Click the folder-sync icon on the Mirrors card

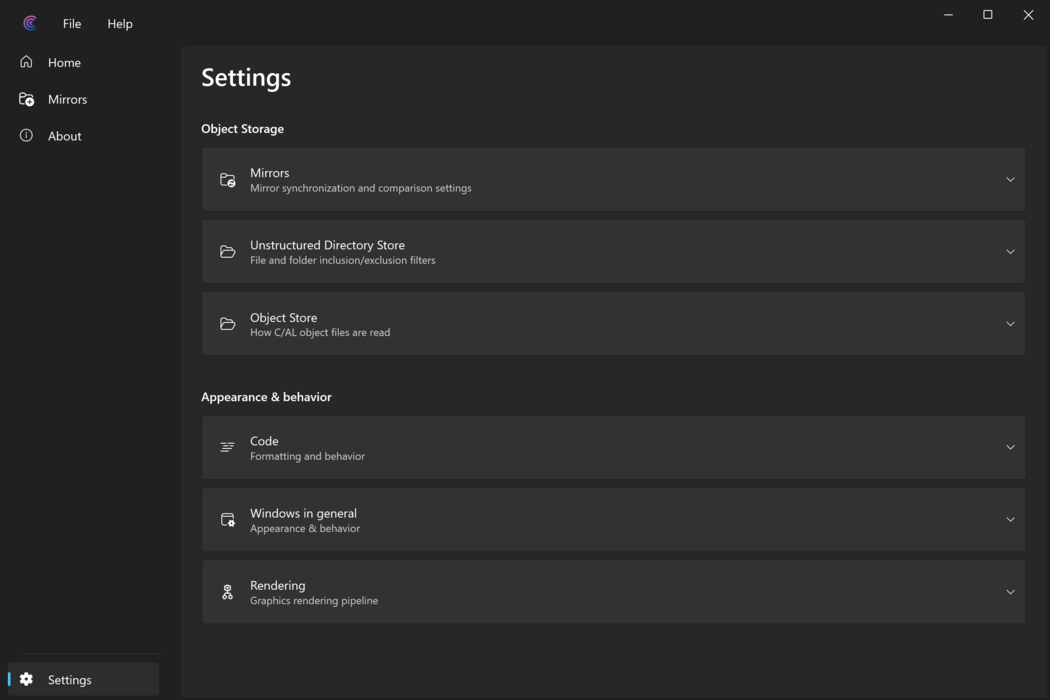228,180
